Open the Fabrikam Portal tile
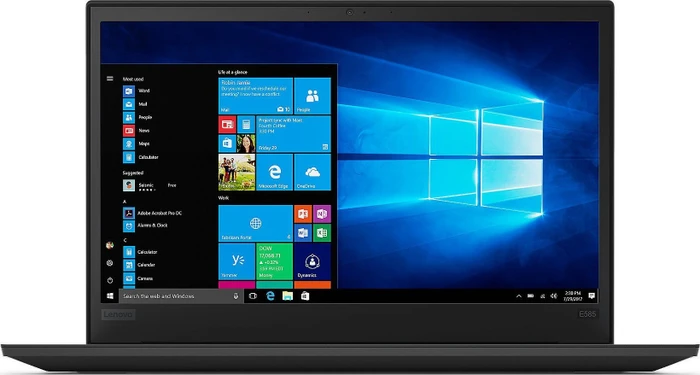Viewport: 700px width, 375px height. point(256,223)
